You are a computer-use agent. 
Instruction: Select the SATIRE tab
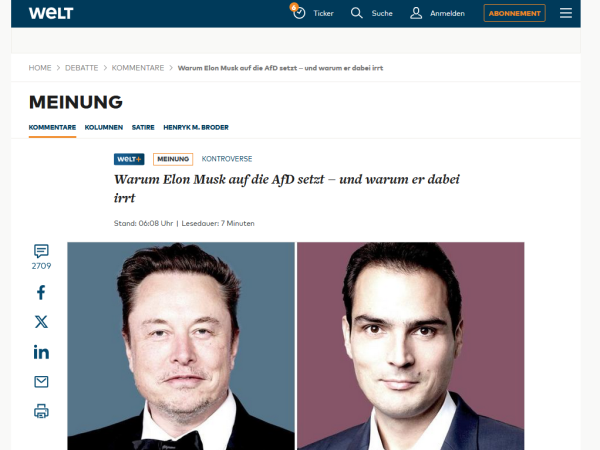point(143,127)
